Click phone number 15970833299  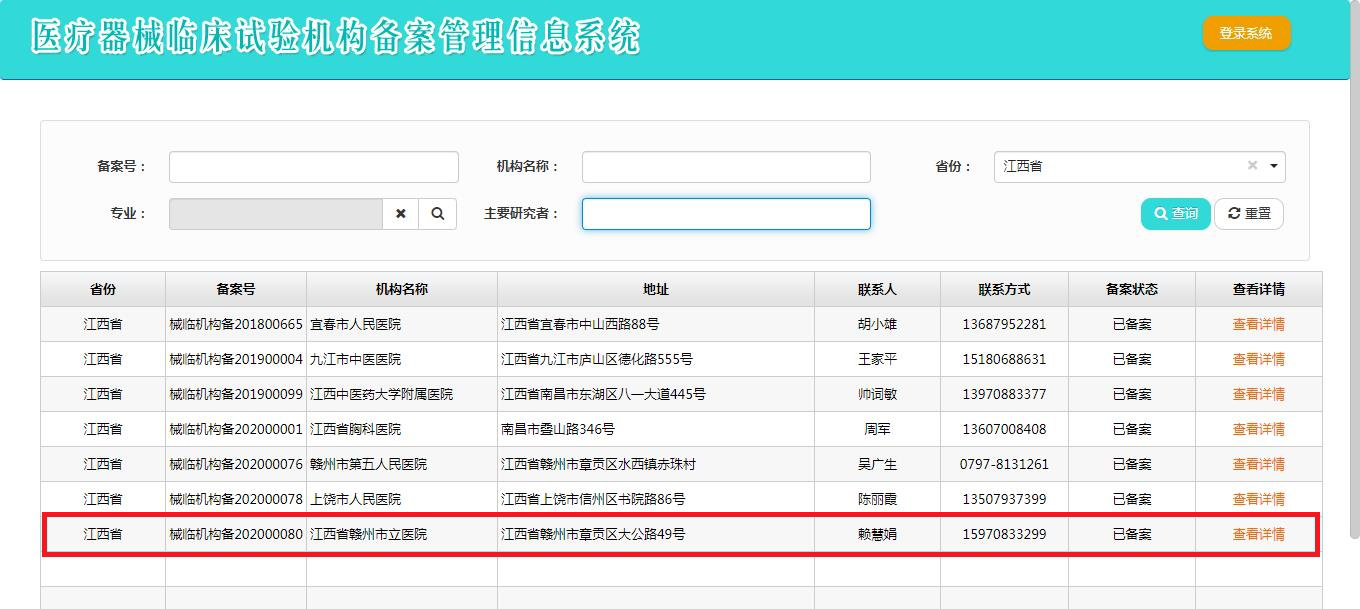click(x=1004, y=534)
